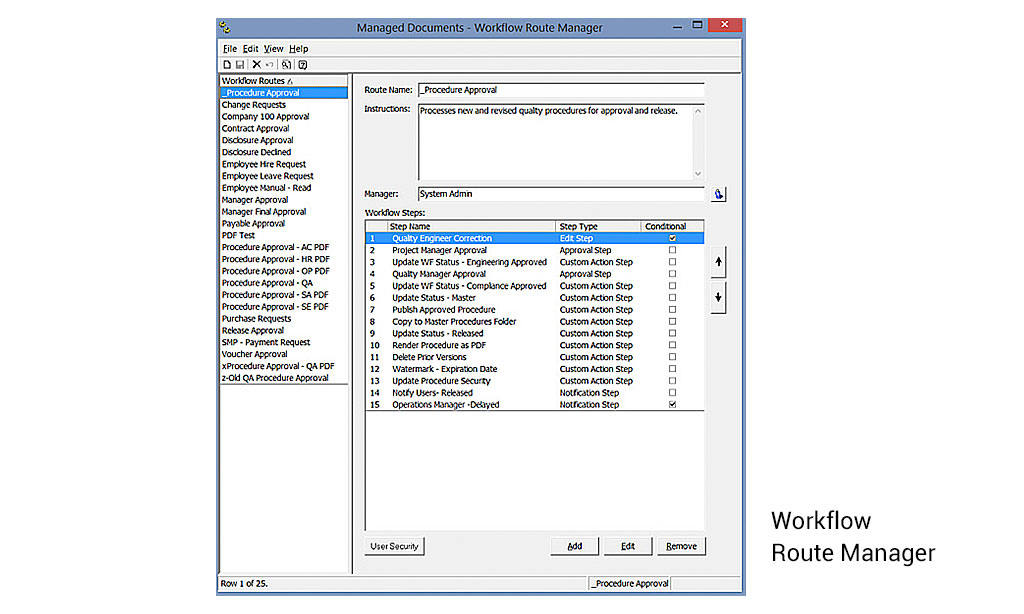Click the Undo toolbar icon
1024x614 pixels.
269,65
